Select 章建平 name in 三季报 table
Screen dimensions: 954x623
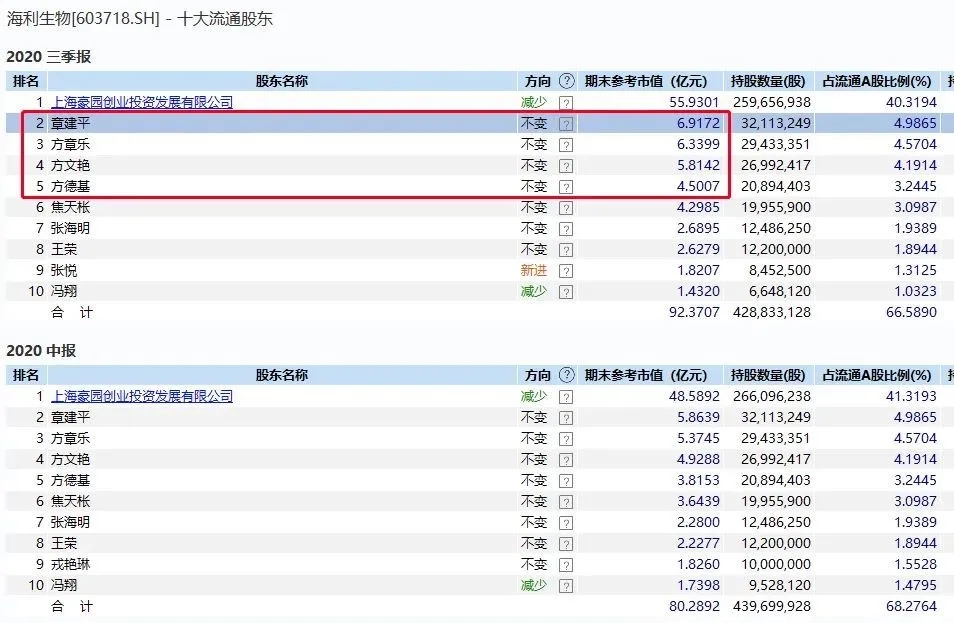click(71, 124)
